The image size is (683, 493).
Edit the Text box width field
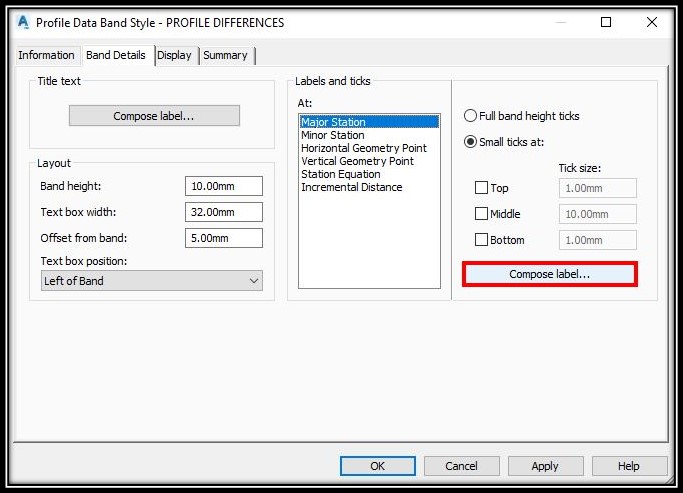point(224,212)
